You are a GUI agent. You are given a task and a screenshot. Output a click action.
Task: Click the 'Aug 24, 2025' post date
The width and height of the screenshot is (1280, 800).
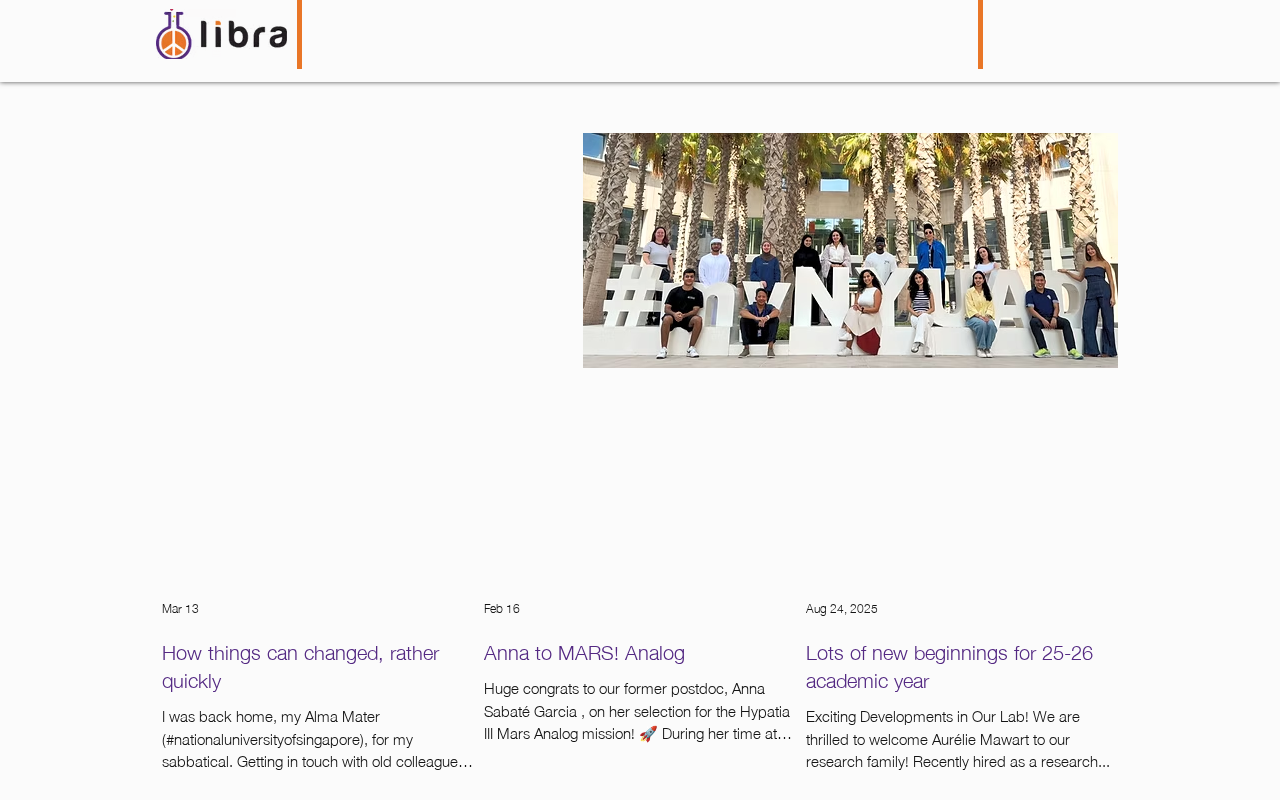coord(842,609)
